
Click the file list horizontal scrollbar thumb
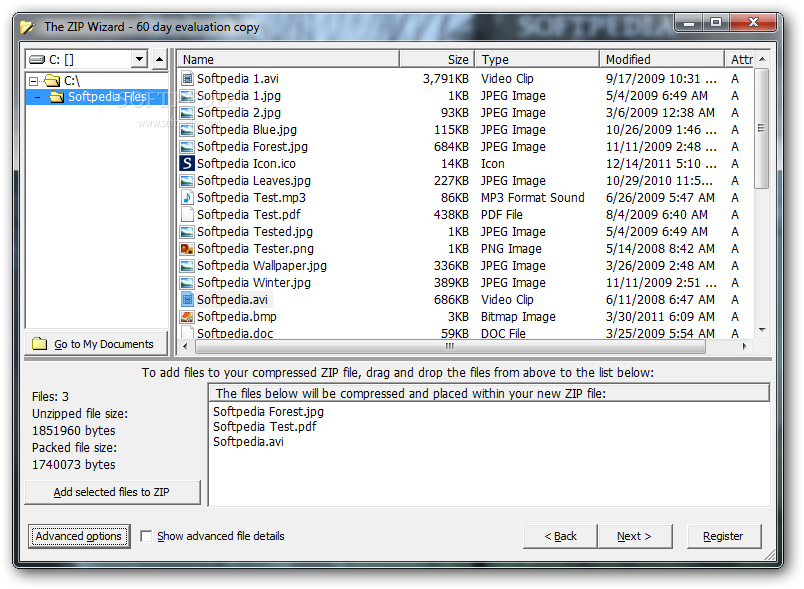pos(450,347)
